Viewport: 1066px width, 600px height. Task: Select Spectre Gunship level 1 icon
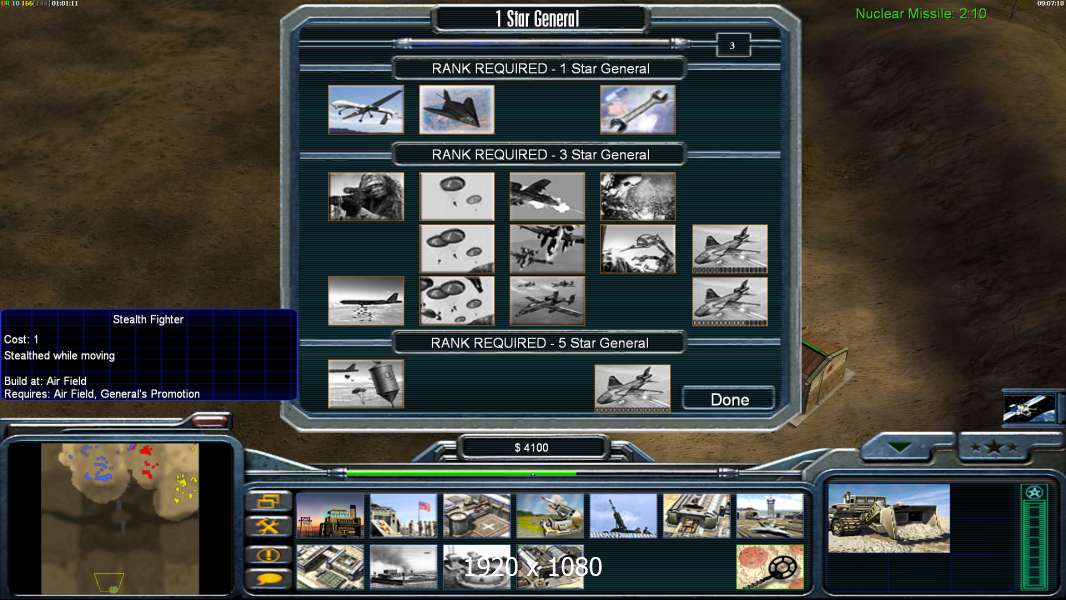click(x=730, y=249)
